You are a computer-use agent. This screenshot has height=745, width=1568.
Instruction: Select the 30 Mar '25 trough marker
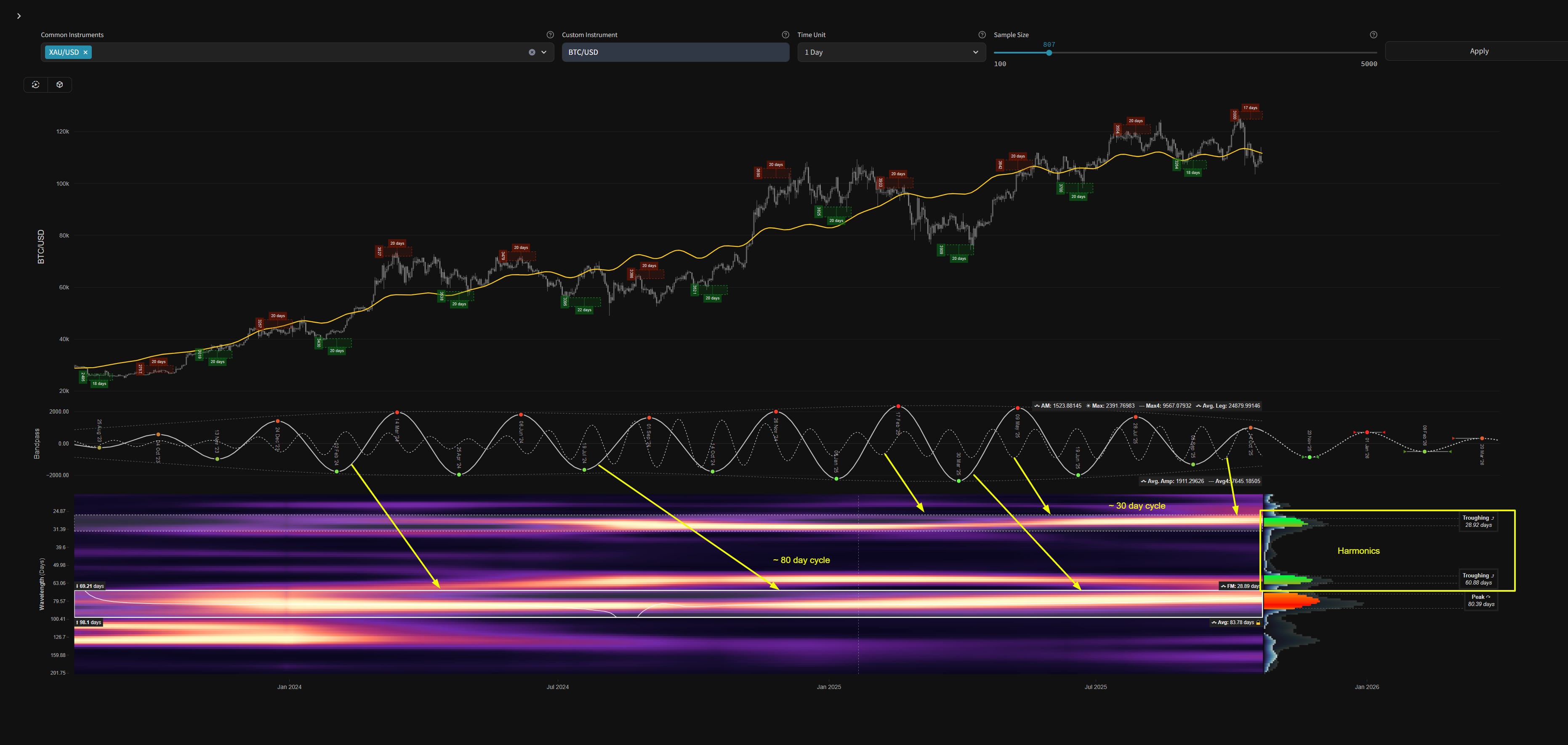pyautogui.click(x=959, y=481)
